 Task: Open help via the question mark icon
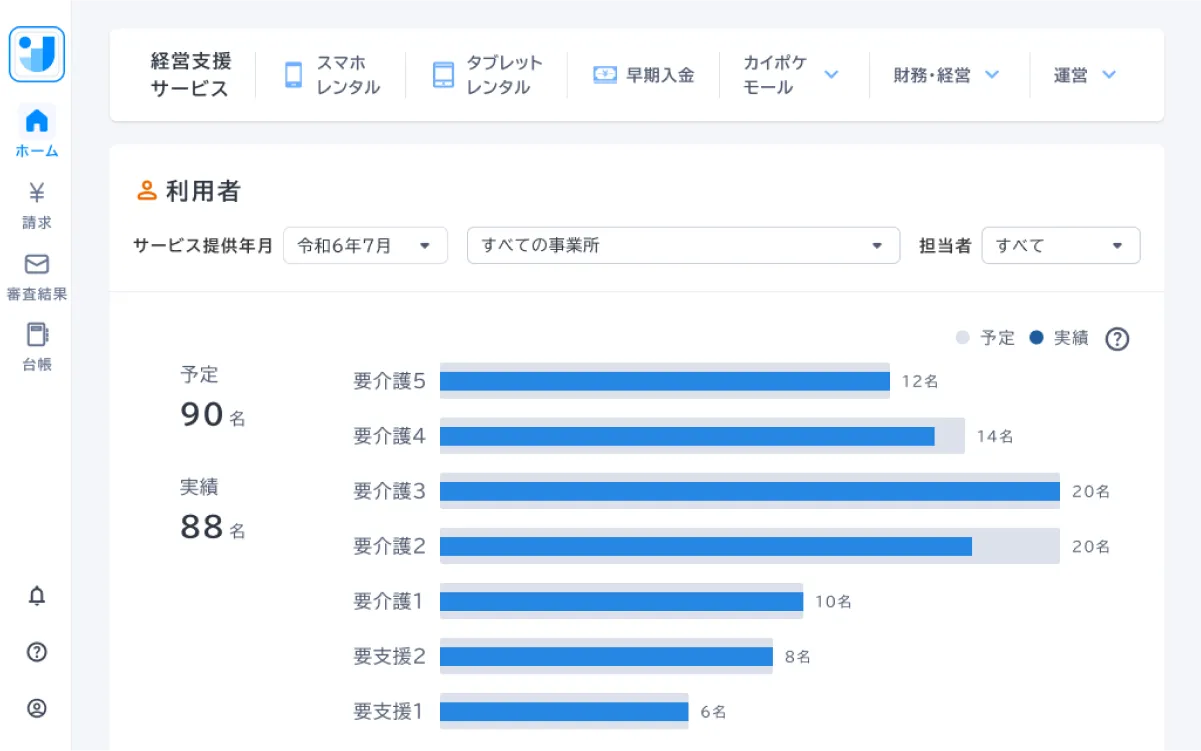[36, 652]
